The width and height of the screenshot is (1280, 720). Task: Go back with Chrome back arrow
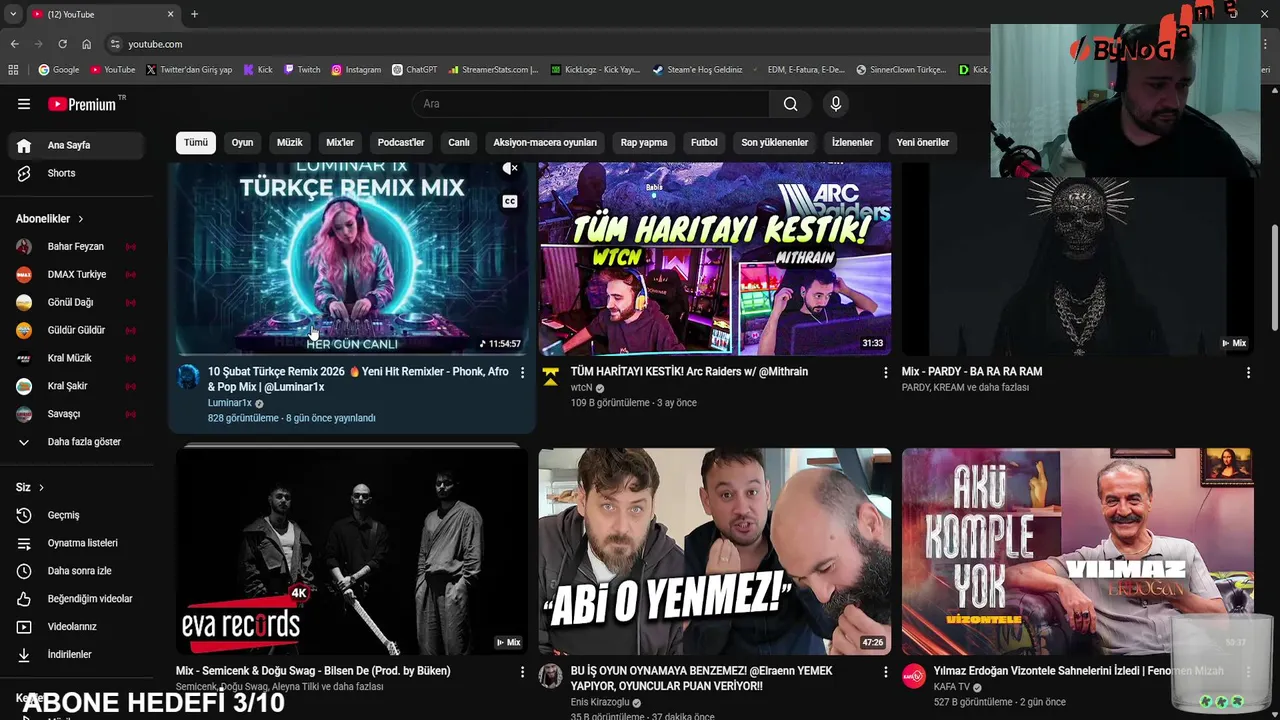[14, 44]
